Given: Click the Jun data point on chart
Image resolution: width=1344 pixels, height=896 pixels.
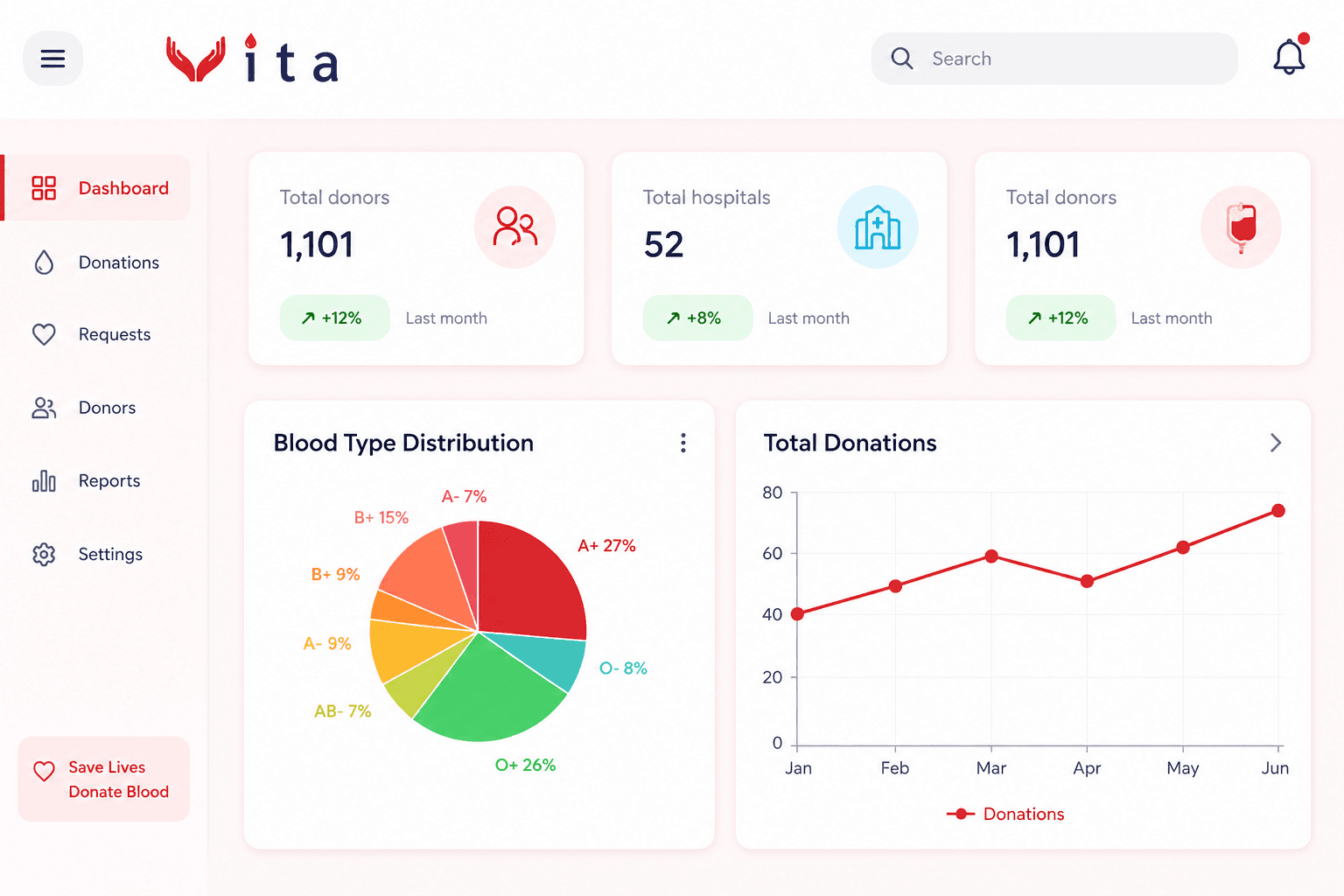Looking at the screenshot, I should (1278, 510).
